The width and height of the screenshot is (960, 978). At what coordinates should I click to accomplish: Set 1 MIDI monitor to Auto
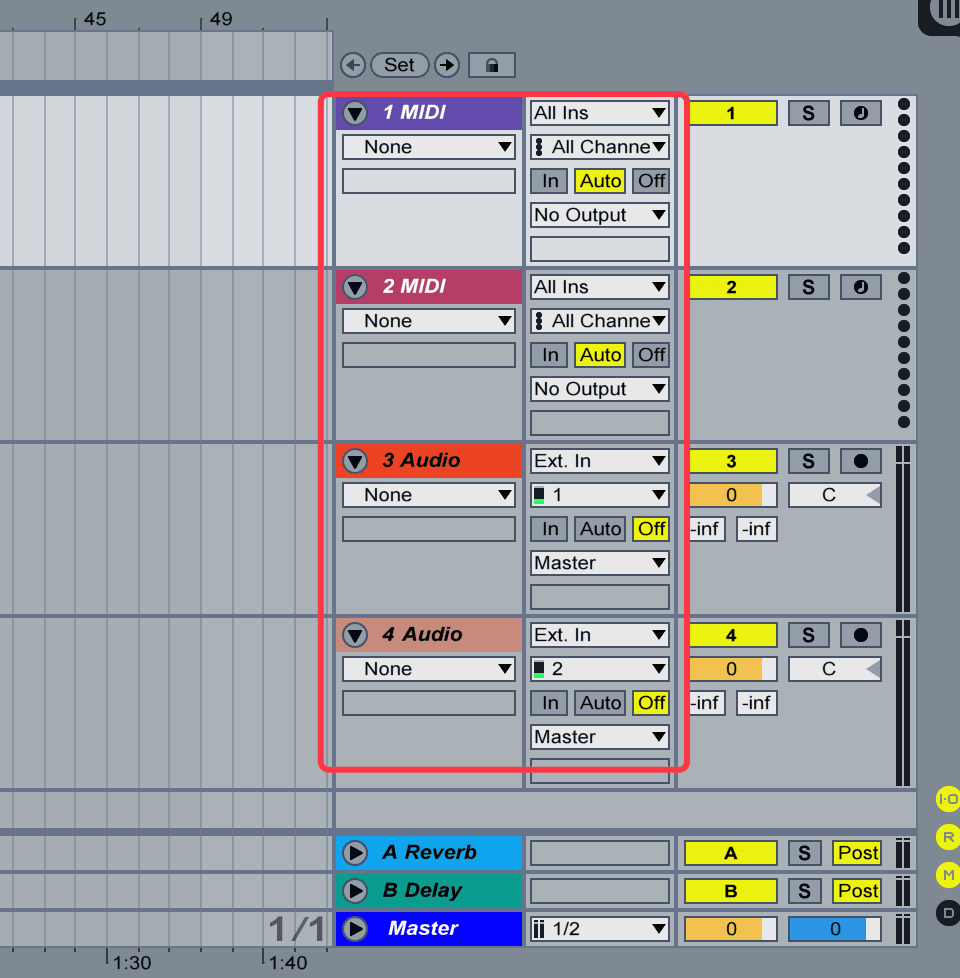[600, 181]
